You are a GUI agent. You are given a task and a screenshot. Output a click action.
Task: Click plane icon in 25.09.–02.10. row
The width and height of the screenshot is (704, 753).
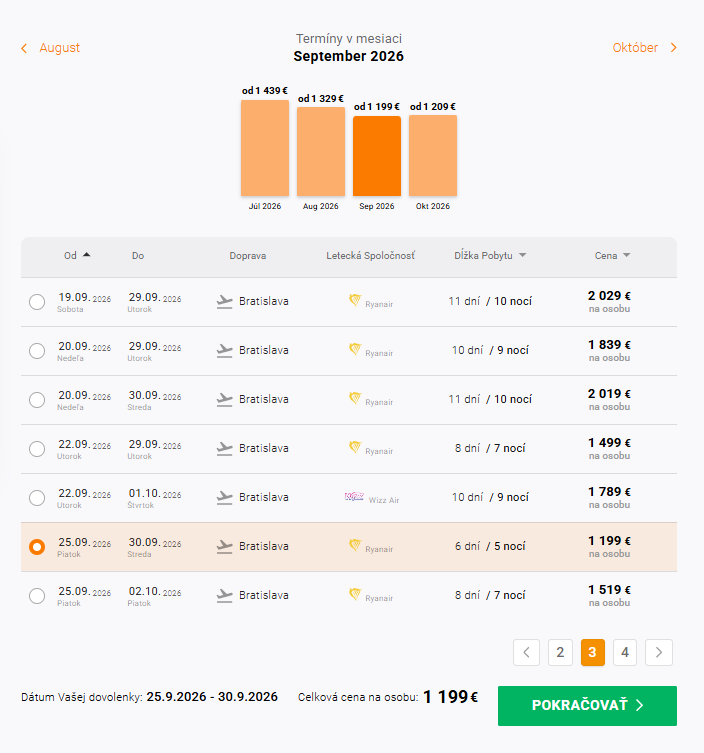[x=224, y=595]
